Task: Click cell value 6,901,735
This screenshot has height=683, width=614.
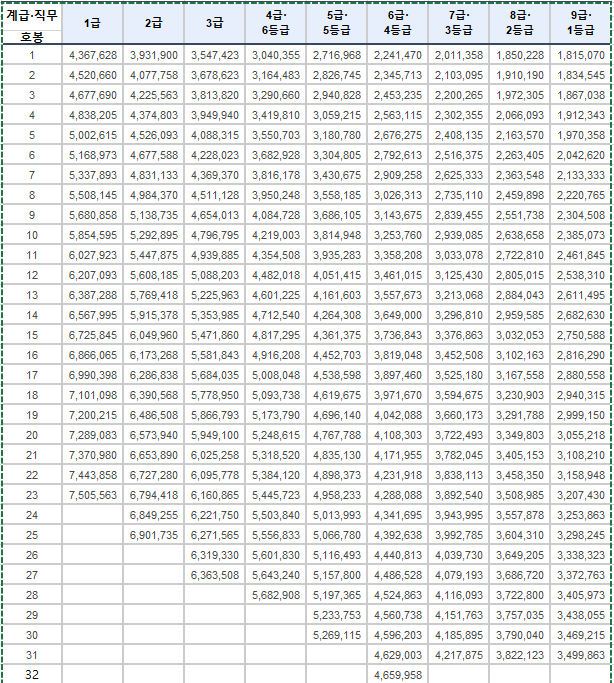Action: point(153,536)
